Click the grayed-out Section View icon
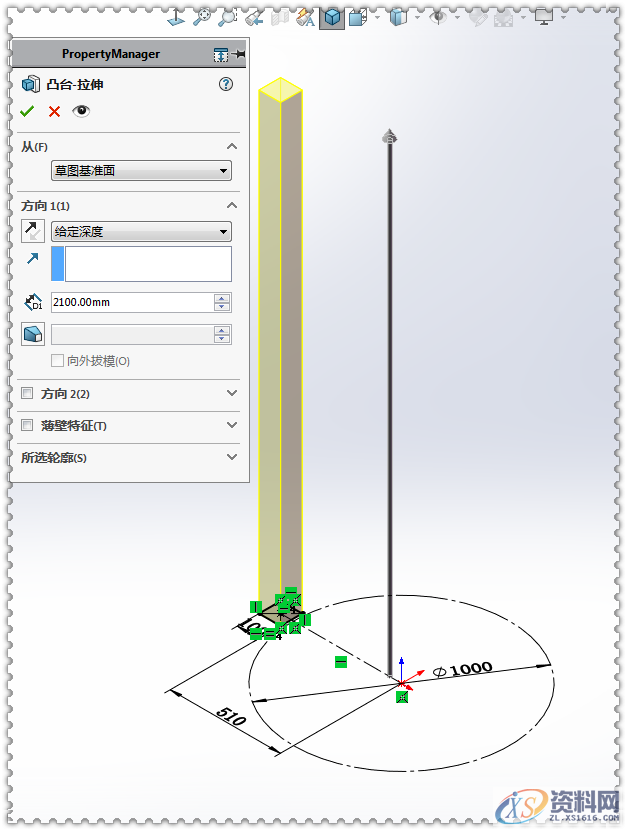 pyautogui.click(x=279, y=18)
